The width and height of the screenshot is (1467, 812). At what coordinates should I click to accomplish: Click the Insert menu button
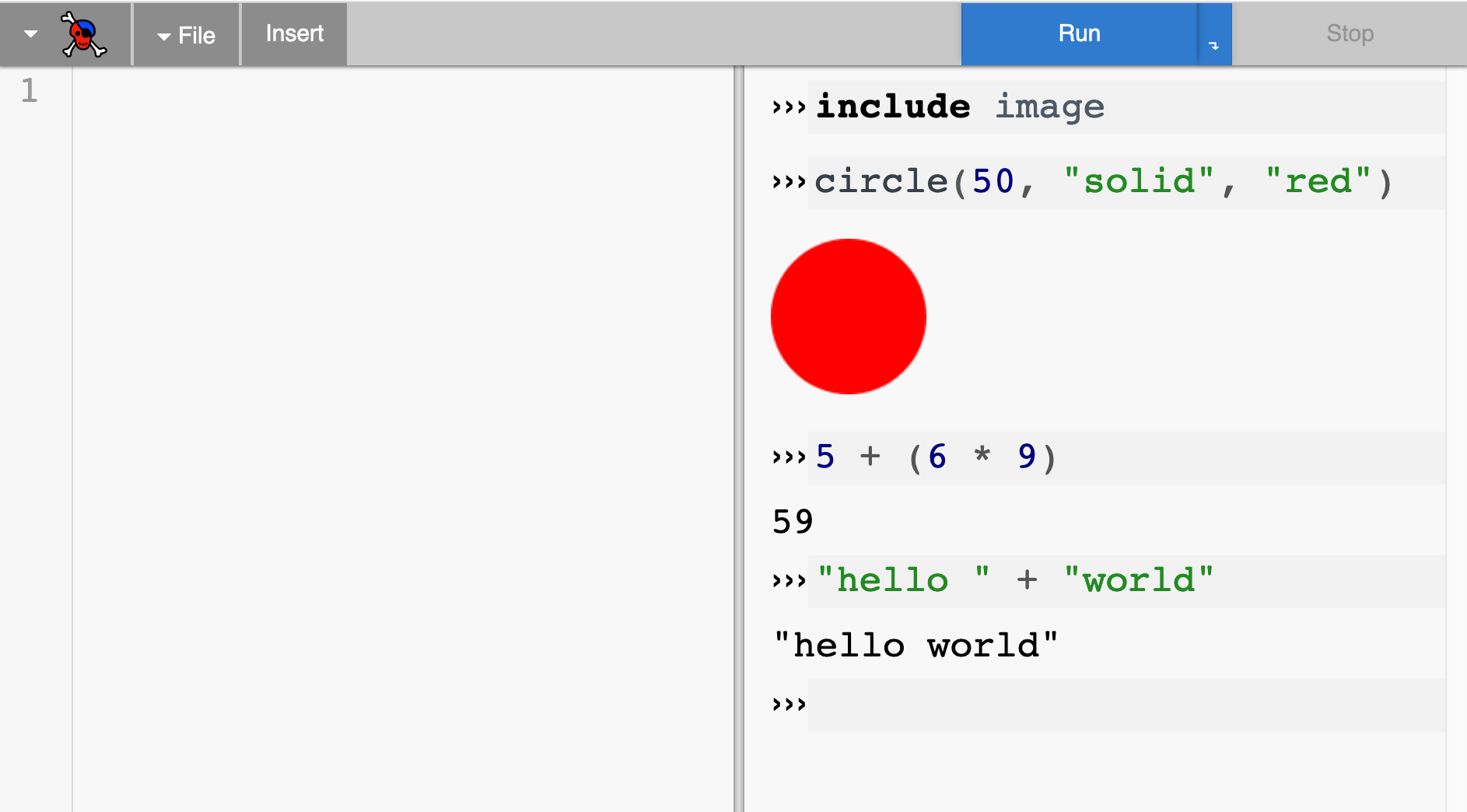(294, 34)
